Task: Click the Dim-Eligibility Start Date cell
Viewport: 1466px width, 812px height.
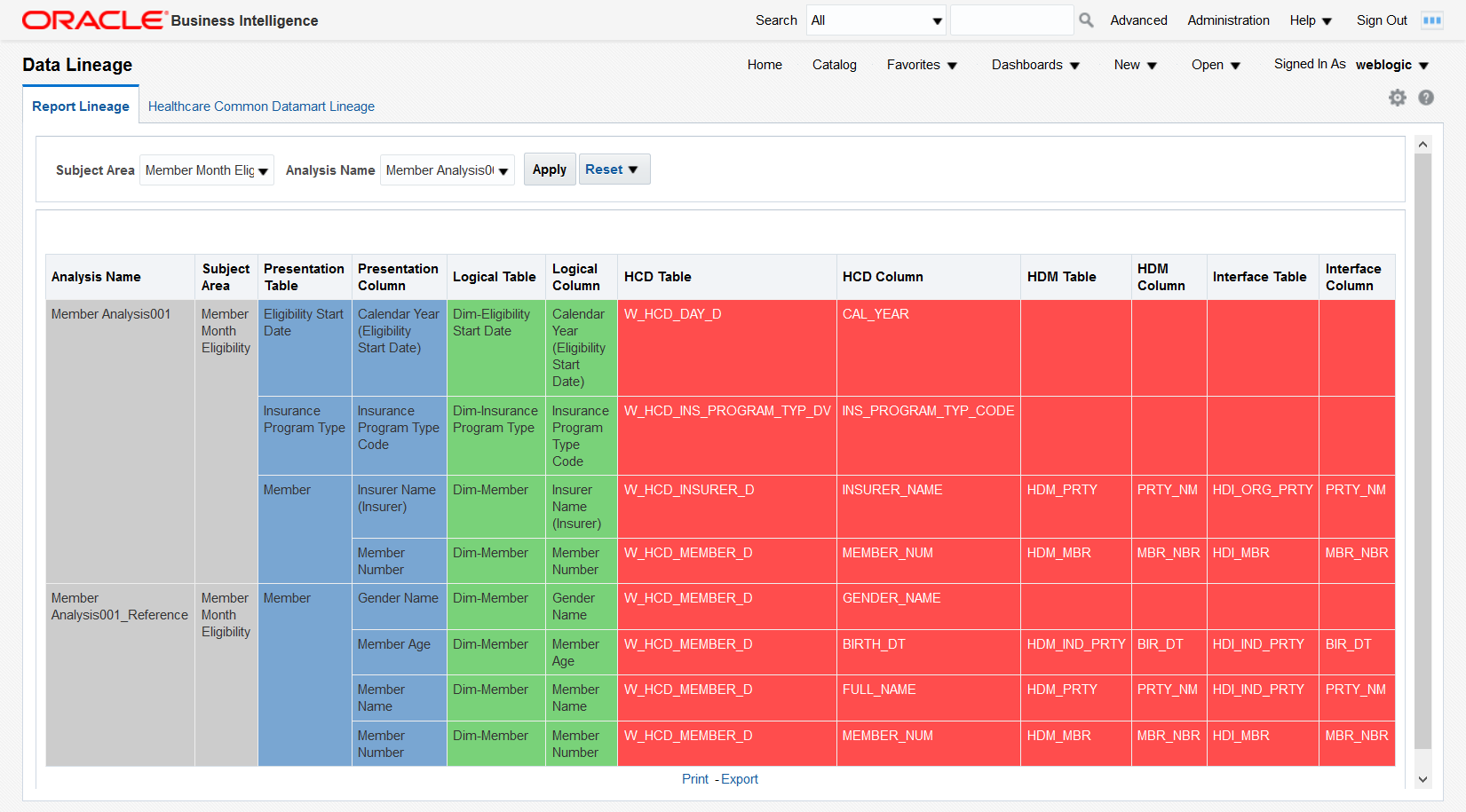Action: point(495,348)
